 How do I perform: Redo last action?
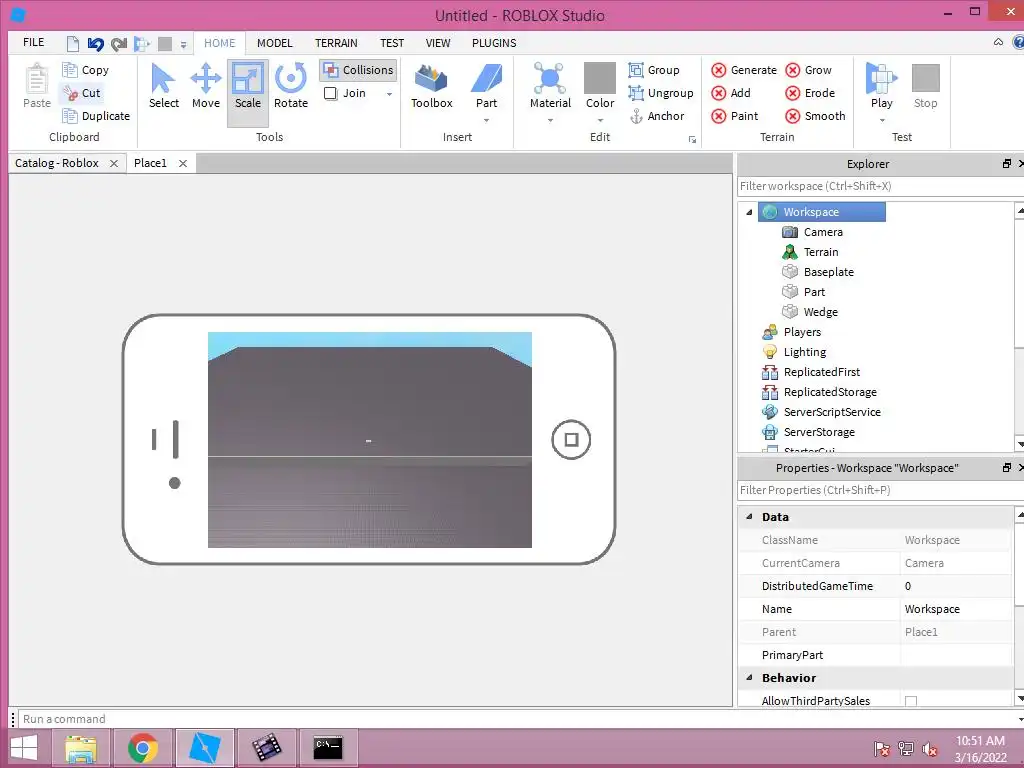(x=118, y=44)
